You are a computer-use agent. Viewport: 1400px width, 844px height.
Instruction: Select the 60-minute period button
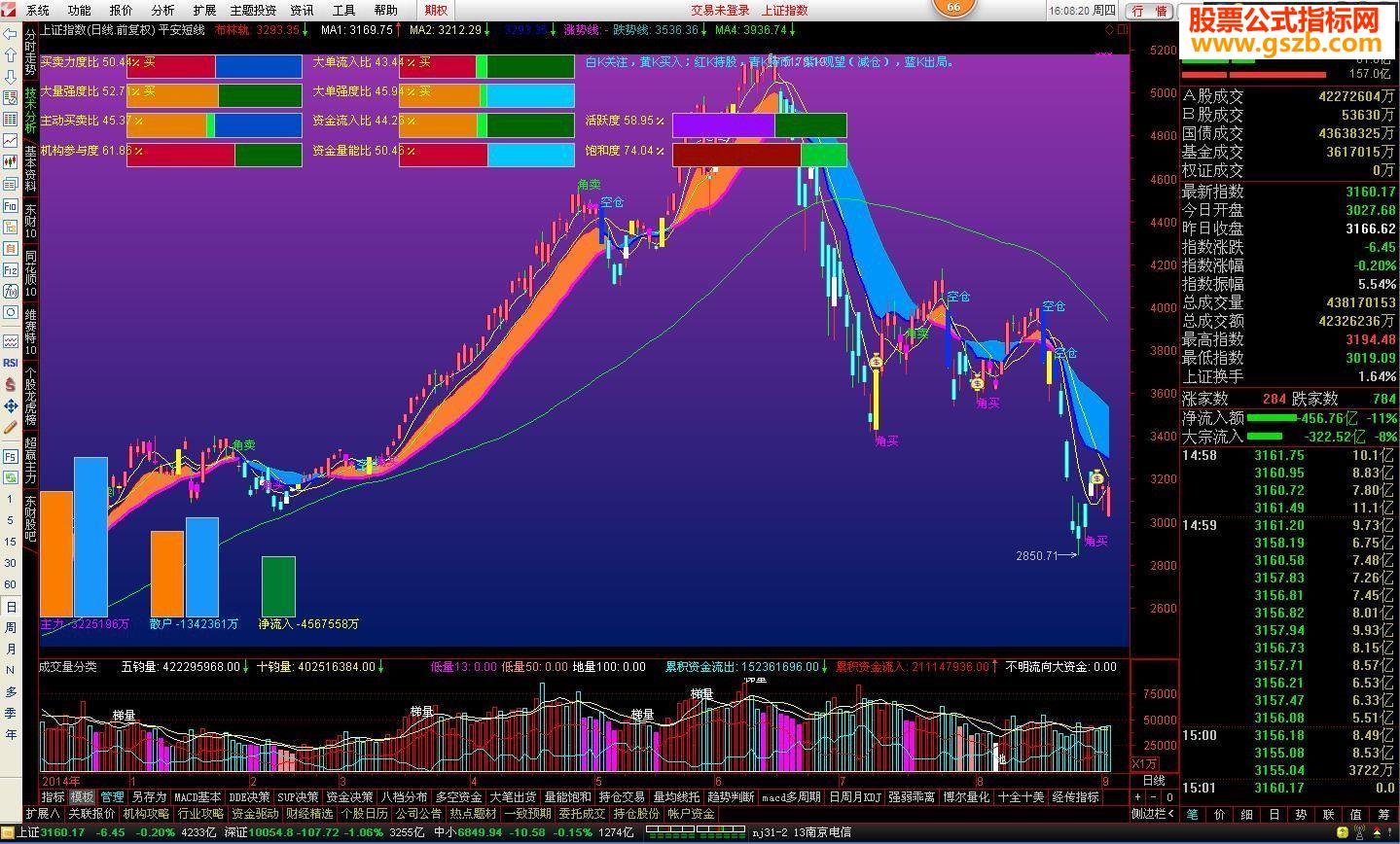10,584
